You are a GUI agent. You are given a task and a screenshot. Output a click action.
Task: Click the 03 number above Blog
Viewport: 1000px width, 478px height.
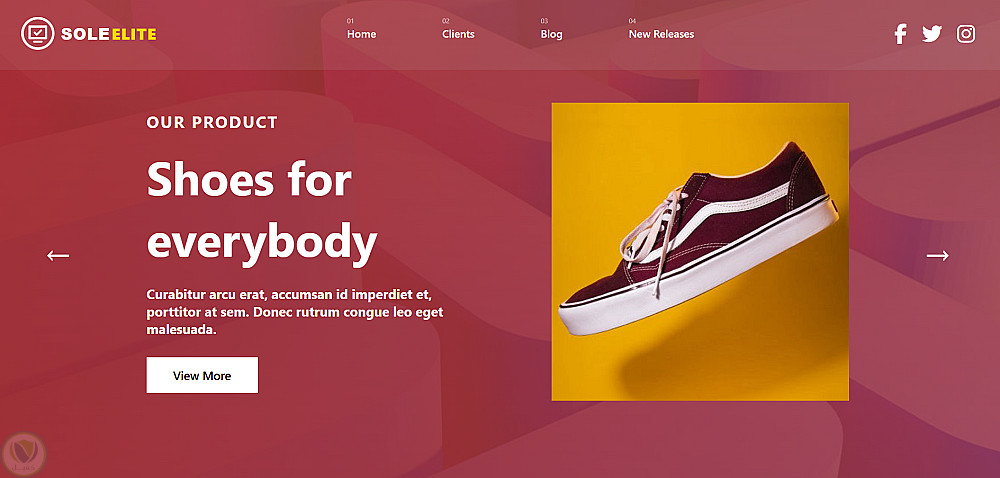pyautogui.click(x=545, y=21)
